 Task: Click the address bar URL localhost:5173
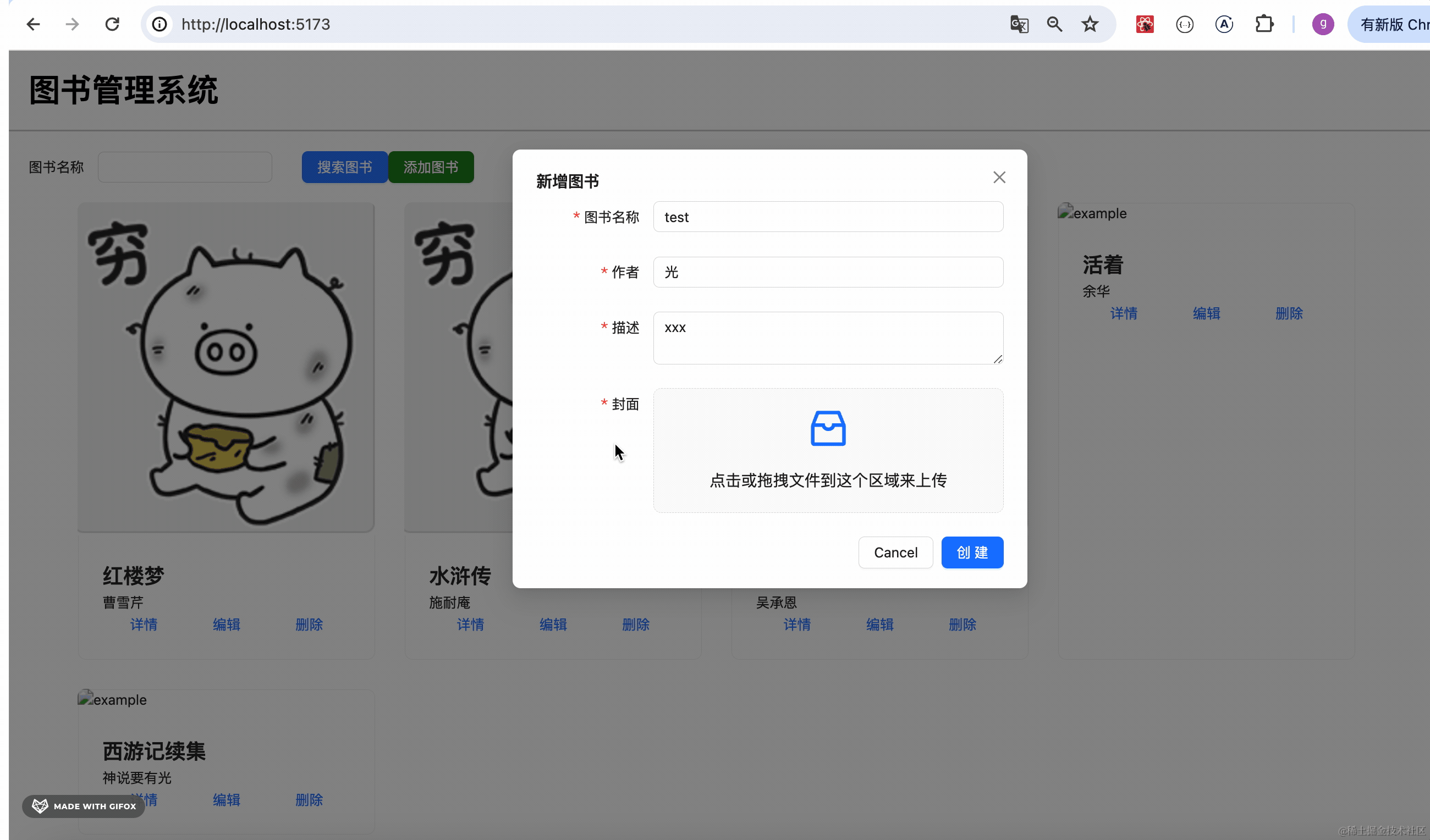tap(255, 24)
